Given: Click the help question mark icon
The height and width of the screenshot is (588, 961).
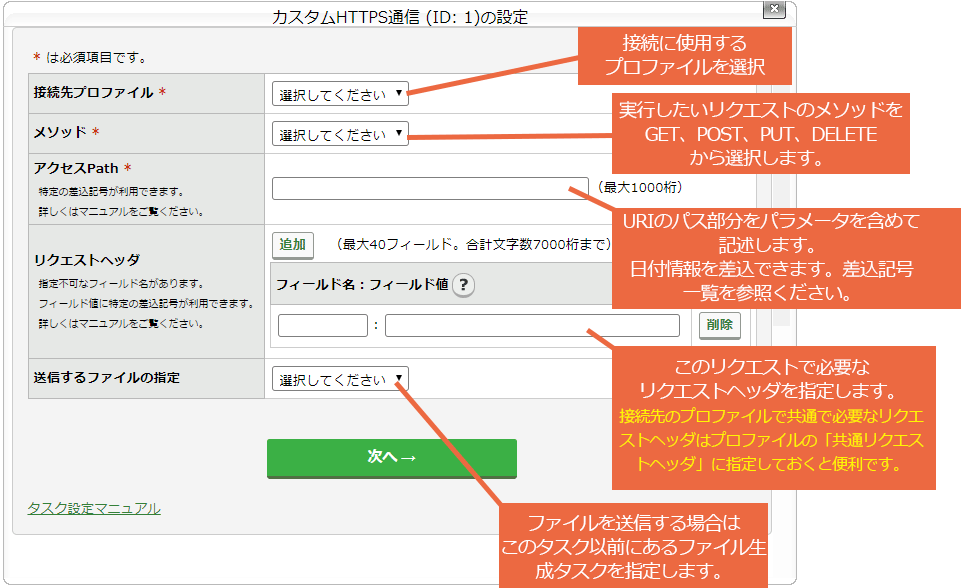Looking at the screenshot, I should pos(463,284).
